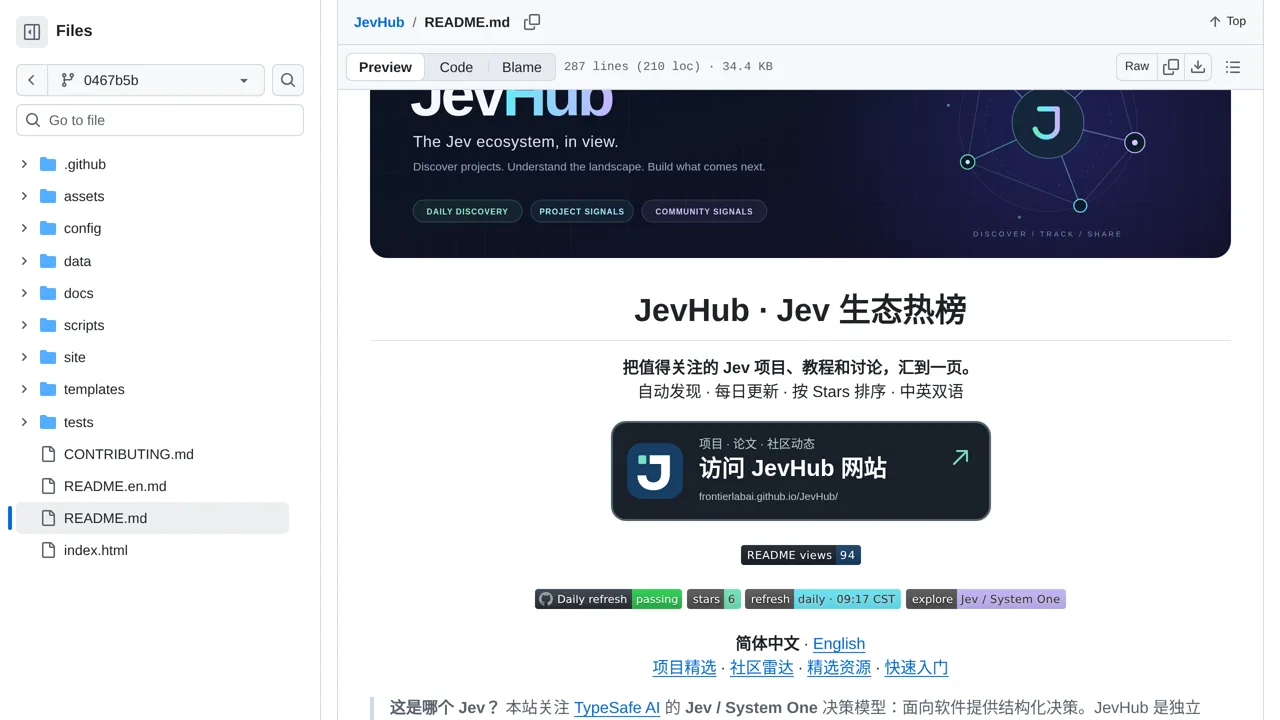The image size is (1280, 720).
Task: Switch to the Blame tab
Action: [522, 67]
